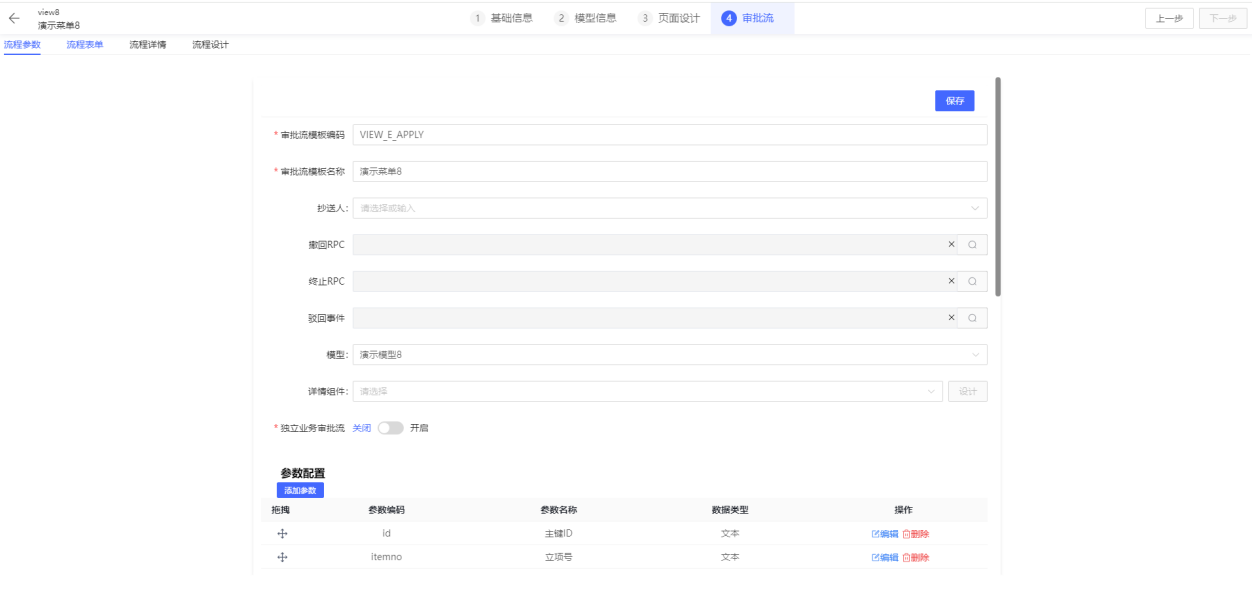Click the form's vertical scrollbar
The width and height of the screenshot is (1252, 602).
(x=998, y=186)
